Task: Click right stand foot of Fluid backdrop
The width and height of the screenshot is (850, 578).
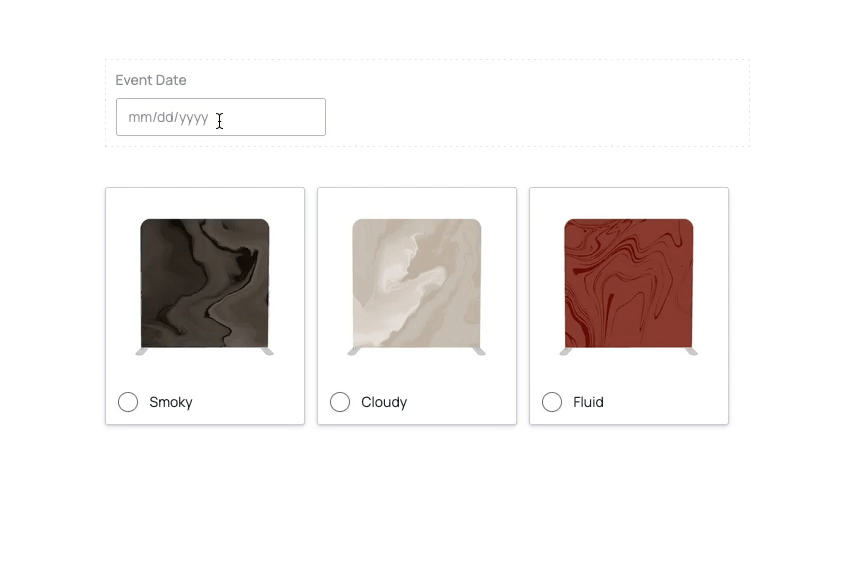Action: [x=692, y=352]
